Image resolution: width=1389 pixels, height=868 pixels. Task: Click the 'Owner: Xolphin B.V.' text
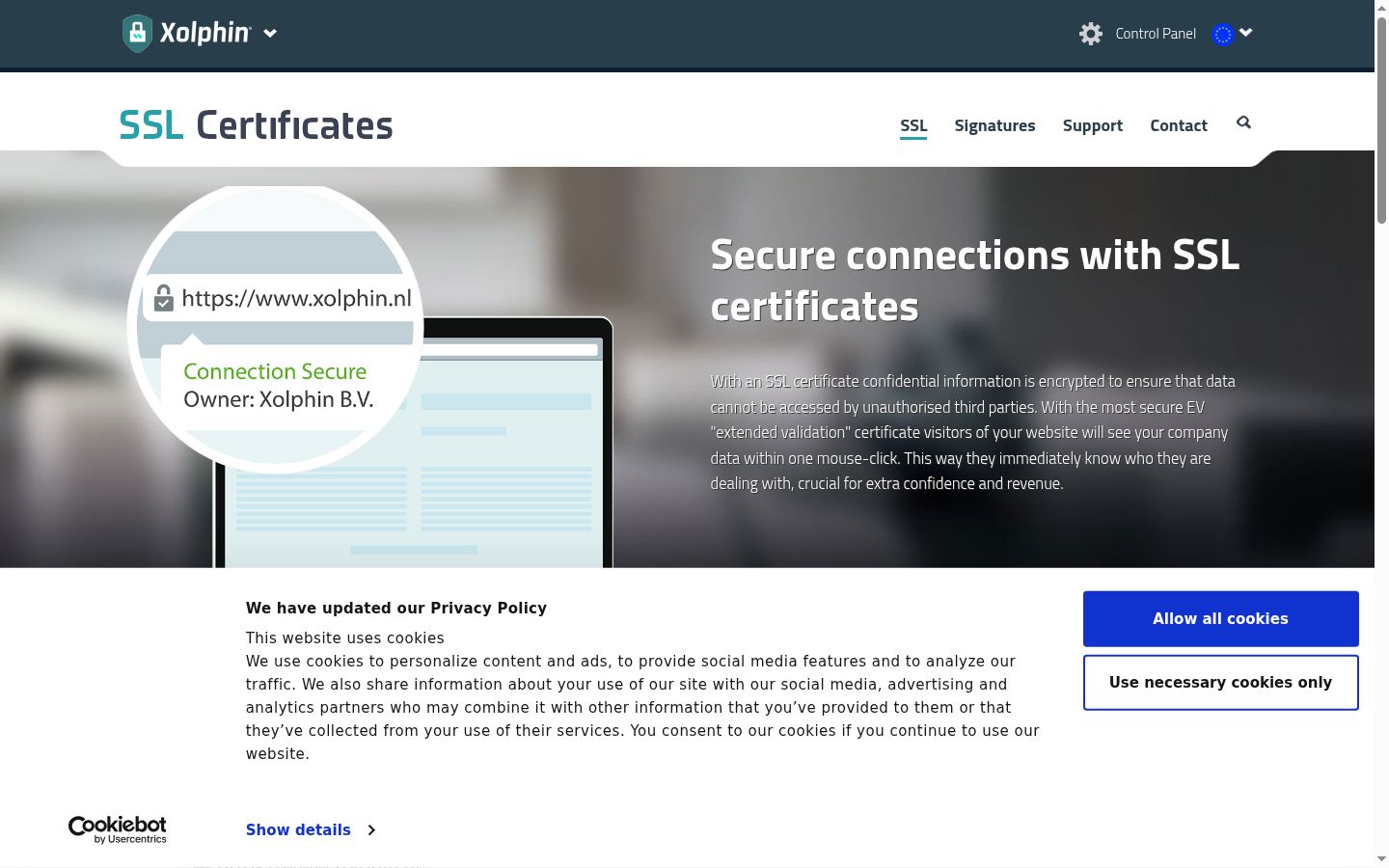click(x=279, y=399)
